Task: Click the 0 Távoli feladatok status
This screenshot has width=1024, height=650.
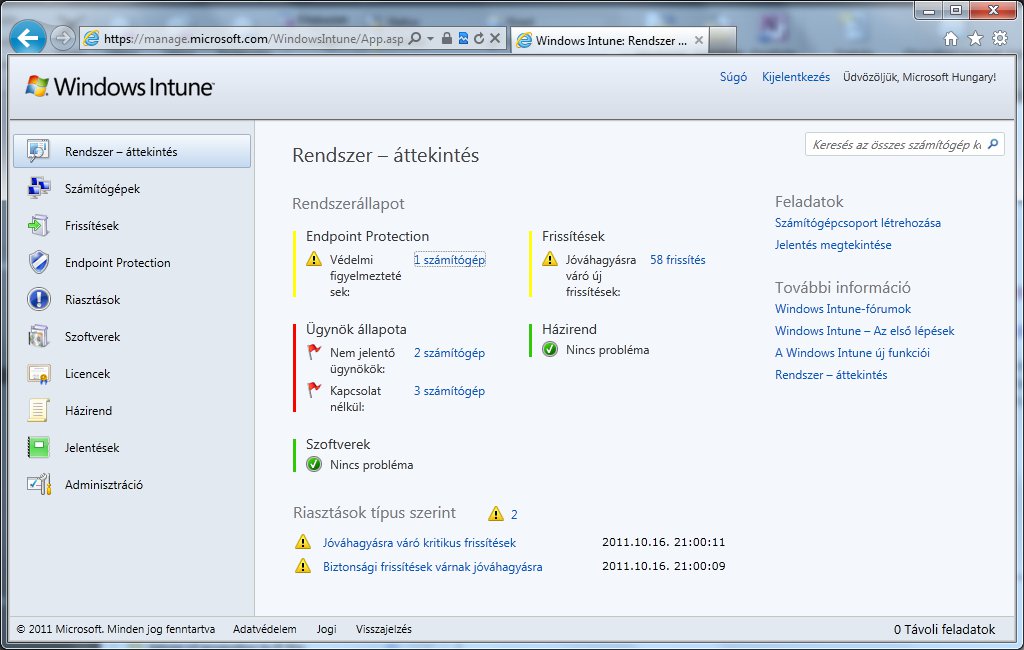Action: click(944, 629)
